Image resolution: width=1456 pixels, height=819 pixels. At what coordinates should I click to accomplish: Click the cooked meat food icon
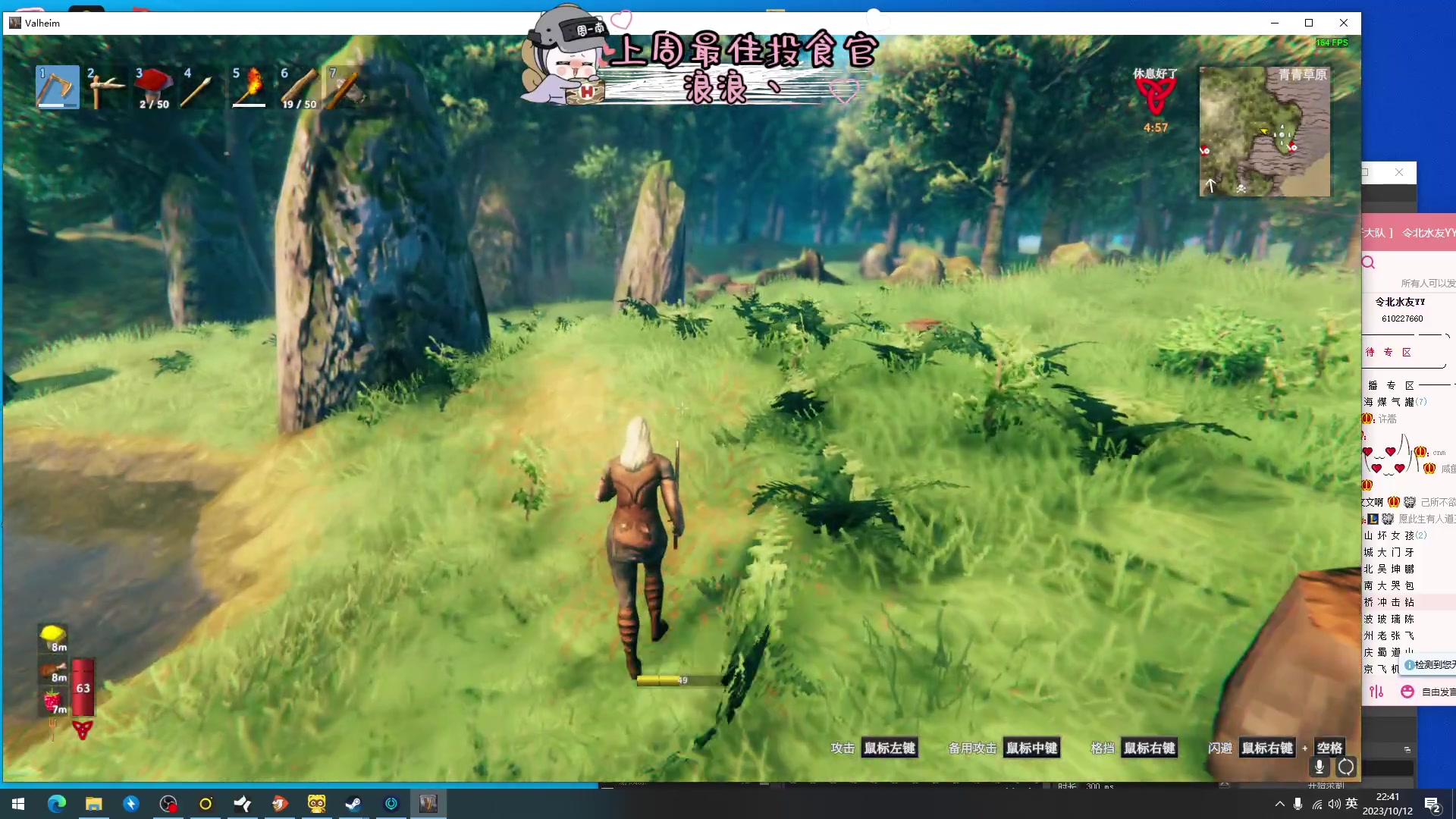(x=52, y=670)
